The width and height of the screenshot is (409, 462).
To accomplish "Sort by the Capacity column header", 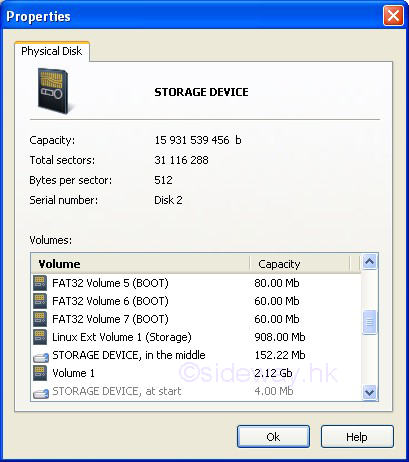I will coord(300,264).
